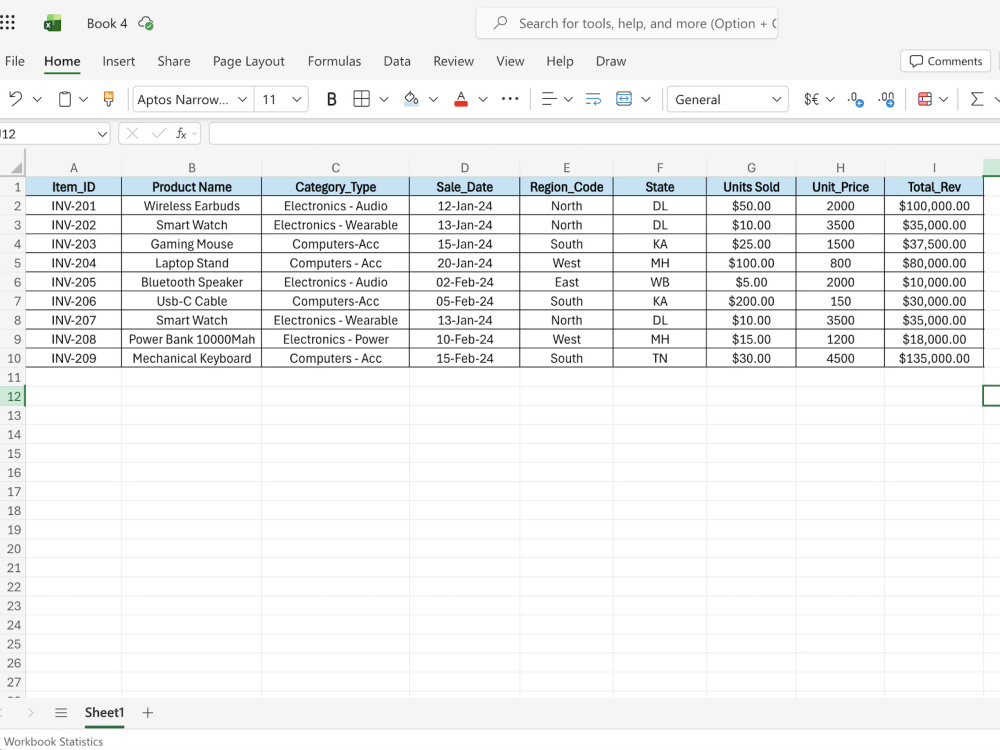The width and height of the screenshot is (1000, 750).
Task: Select the Format Painter brush
Action: (x=108, y=99)
